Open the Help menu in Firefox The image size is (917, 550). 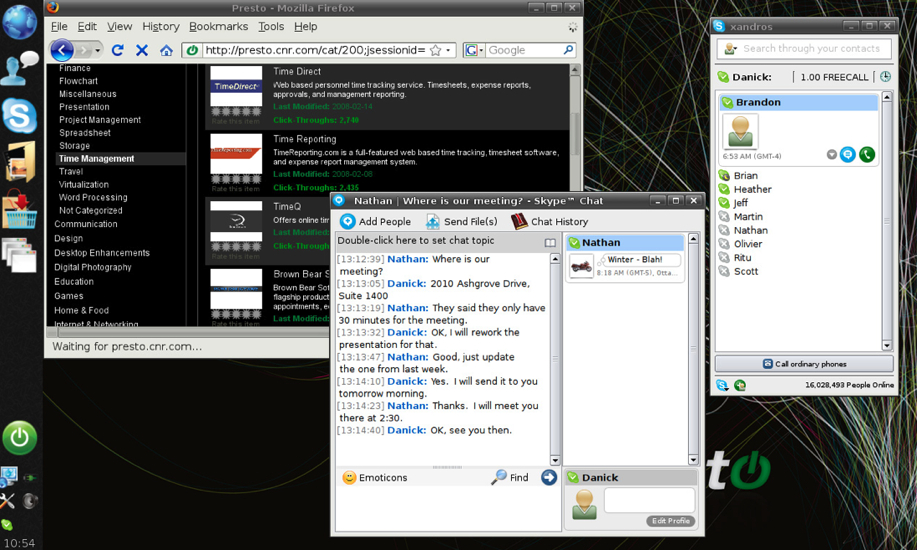[305, 26]
